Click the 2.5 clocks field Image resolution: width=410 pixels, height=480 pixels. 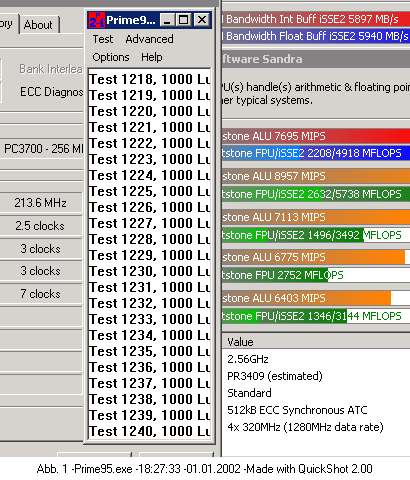pyautogui.click(x=41, y=226)
